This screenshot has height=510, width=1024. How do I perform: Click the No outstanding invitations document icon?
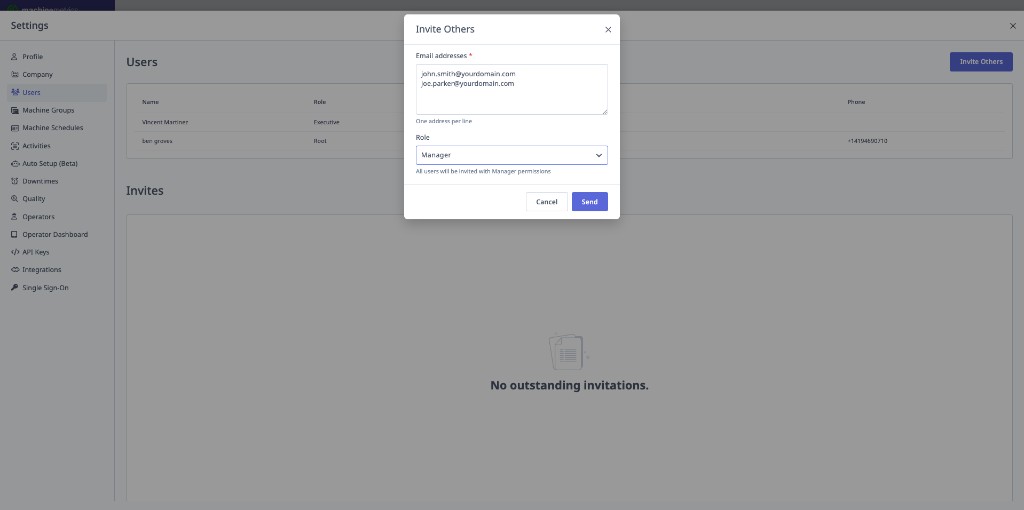[568, 353]
